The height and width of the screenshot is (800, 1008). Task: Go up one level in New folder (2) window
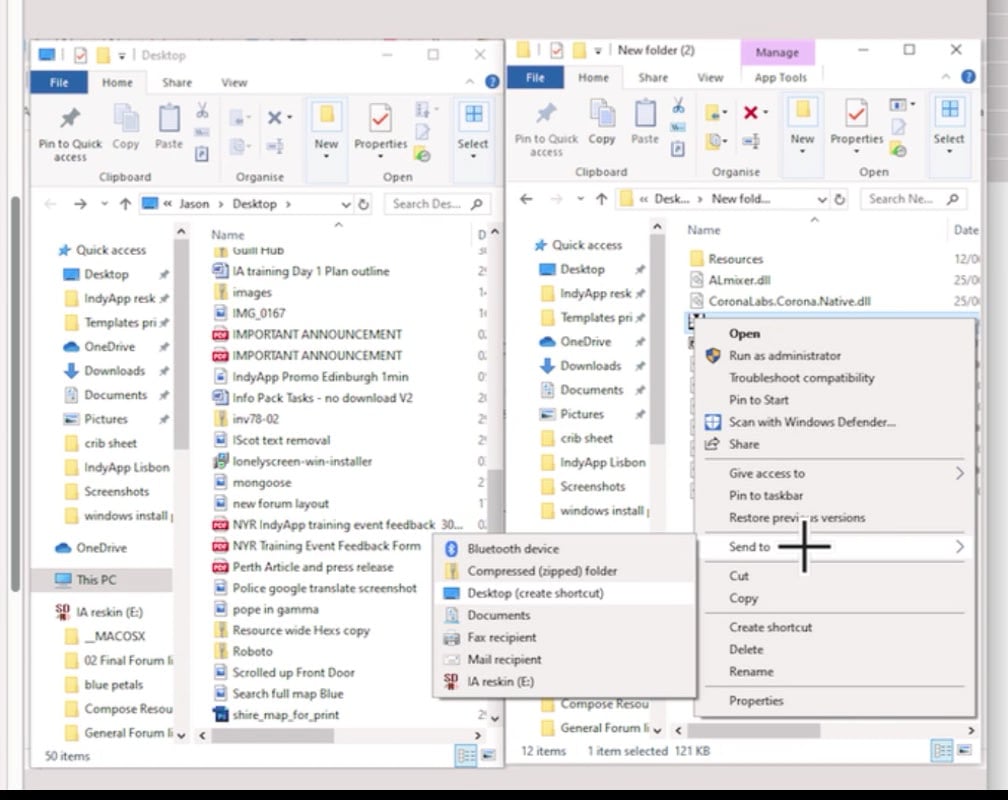[x=601, y=199]
